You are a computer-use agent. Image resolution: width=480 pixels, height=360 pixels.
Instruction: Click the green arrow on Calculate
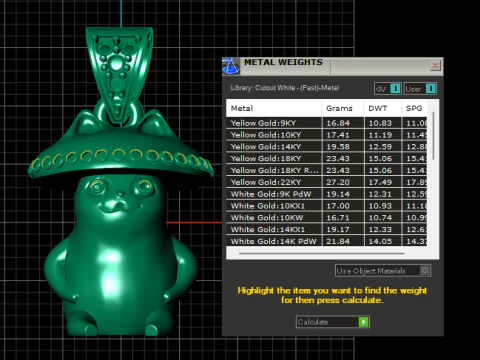(363, 322)
